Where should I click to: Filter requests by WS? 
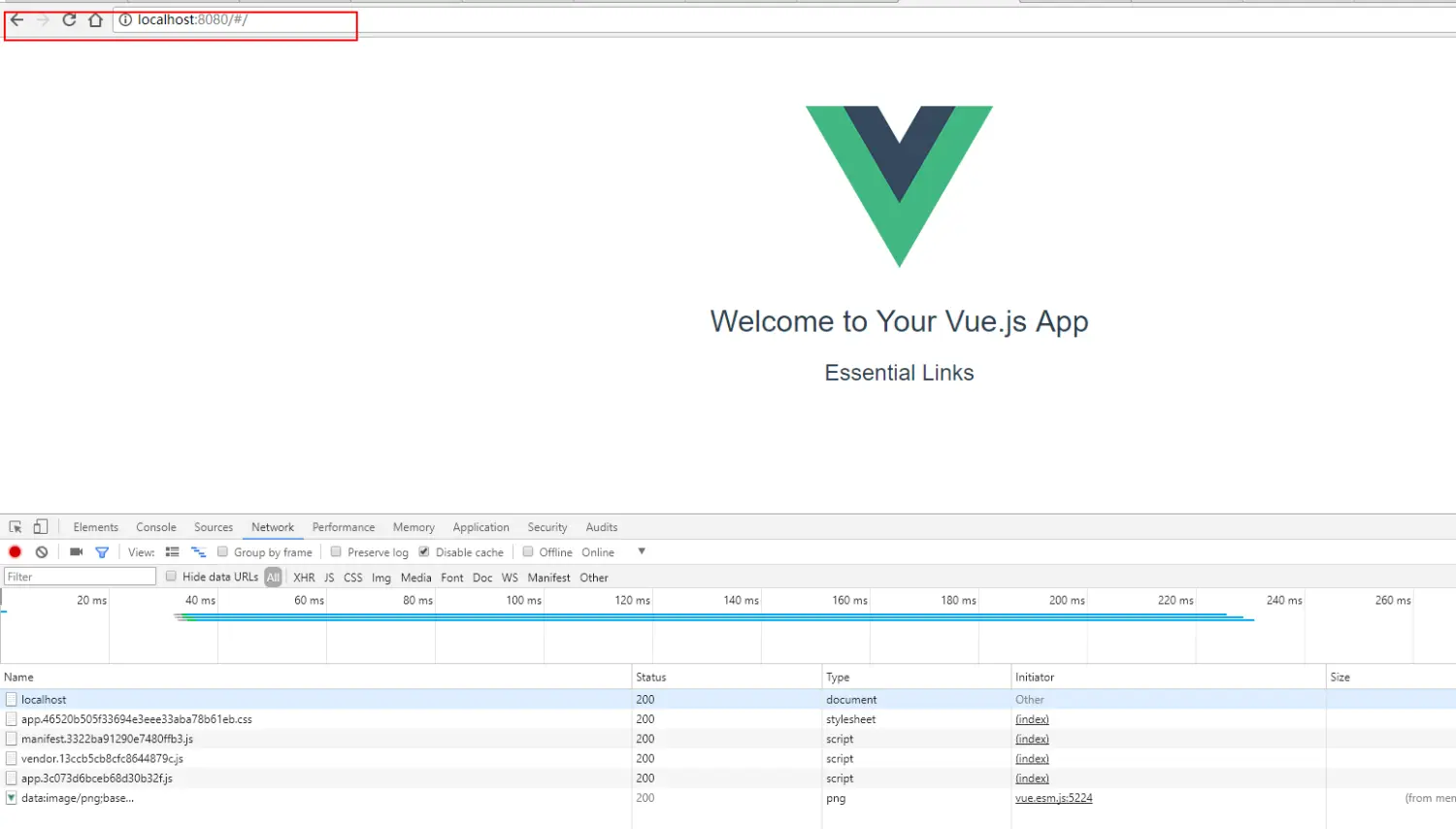click(511, 578)
